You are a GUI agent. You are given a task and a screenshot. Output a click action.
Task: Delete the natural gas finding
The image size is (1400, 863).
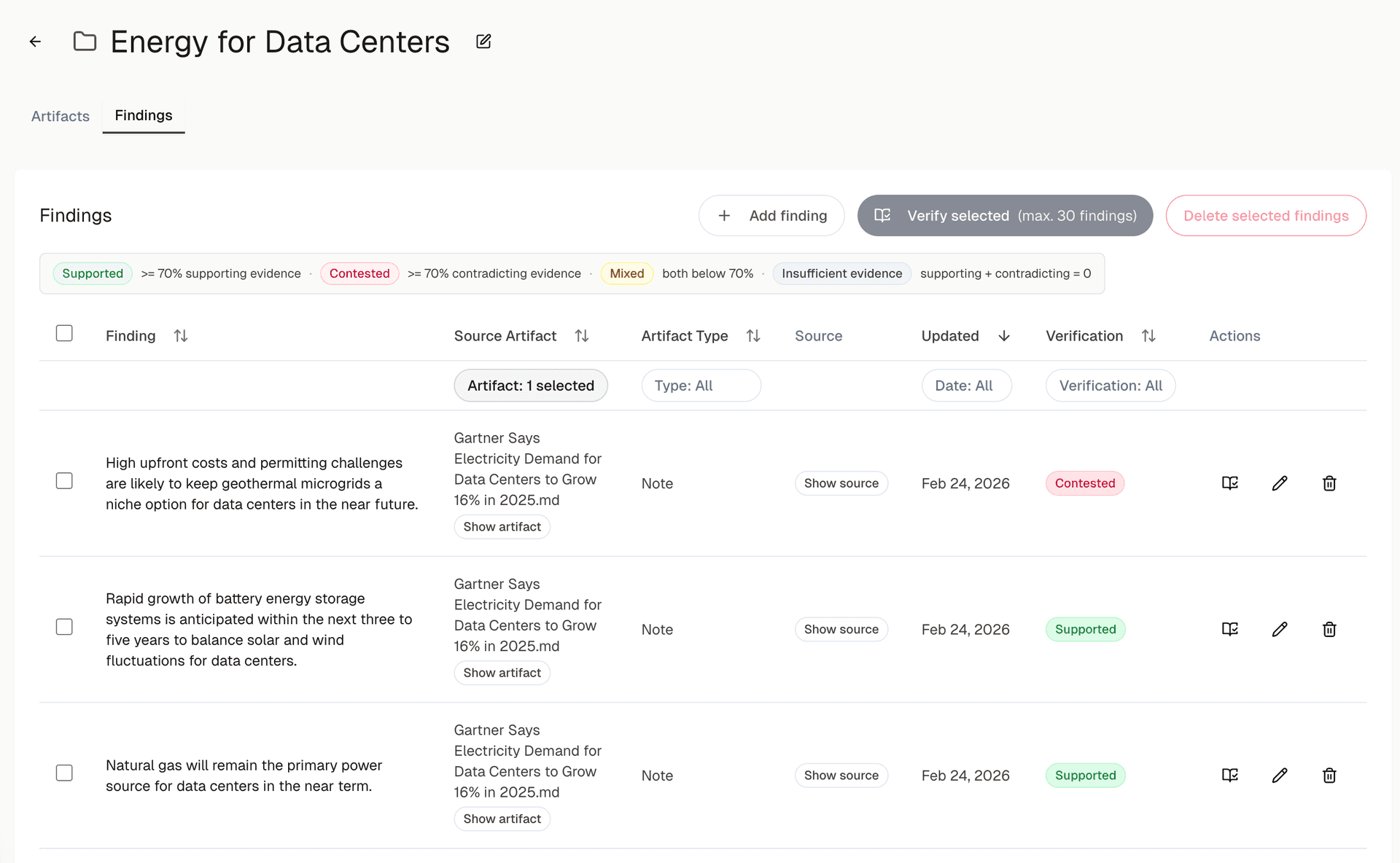[x=1329, y=775]
